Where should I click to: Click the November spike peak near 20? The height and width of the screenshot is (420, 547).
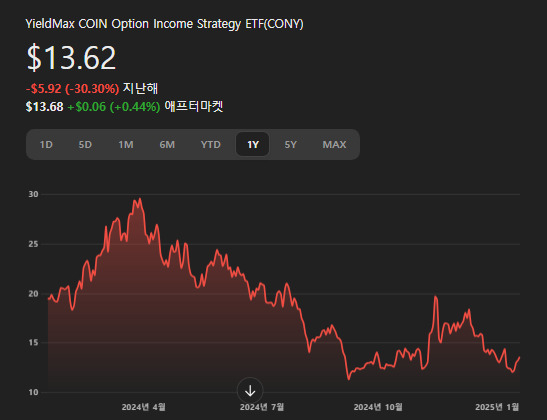click(435, 297)
